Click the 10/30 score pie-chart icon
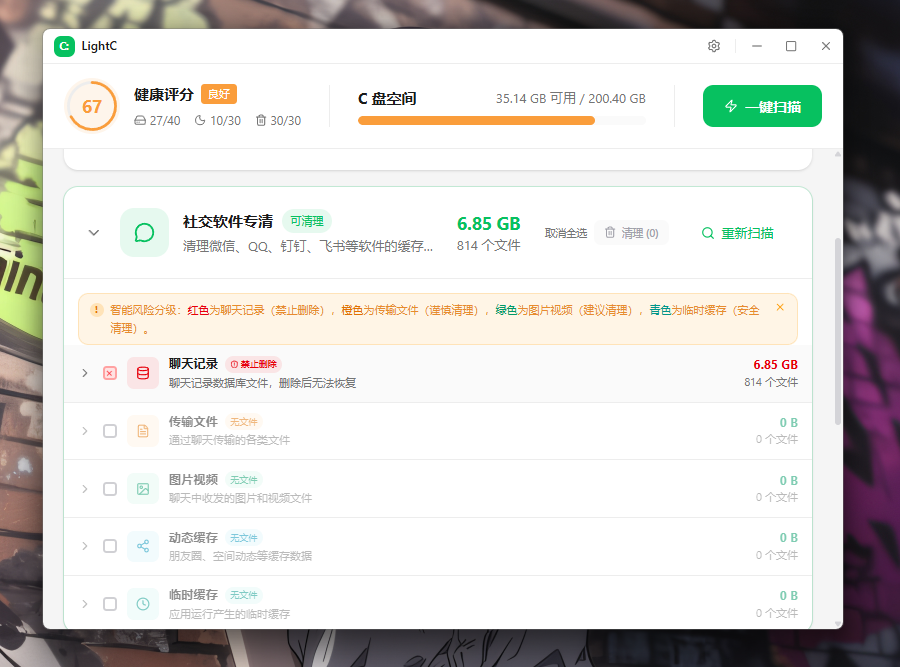The image size is (900, 667). pyautogui.click(x=200, y=121)
